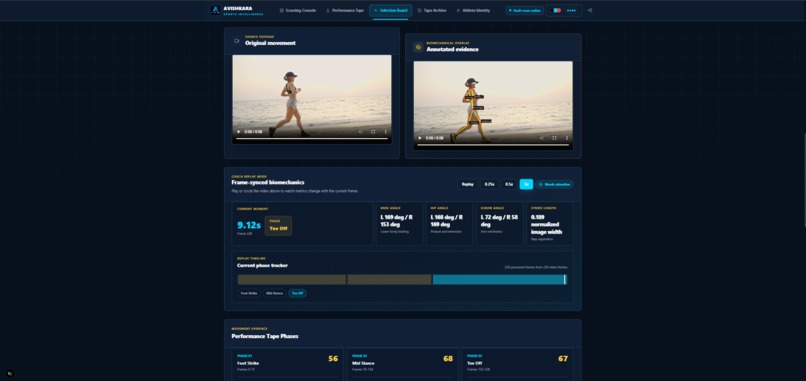Seek in the Annotated evidence video progress bar
This screenshot has width=806, height=381.
click(493, 145)
